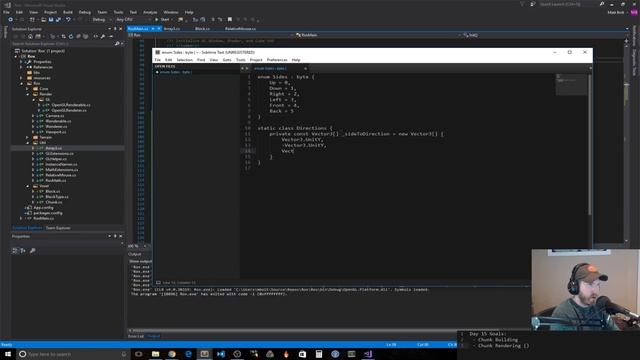Open Unity icon on taskbar

pos(237,354)
